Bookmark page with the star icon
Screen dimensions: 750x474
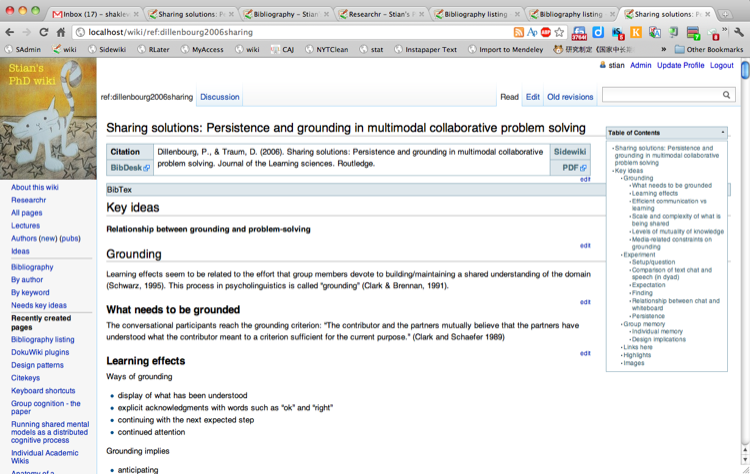[x=559, y=32]
